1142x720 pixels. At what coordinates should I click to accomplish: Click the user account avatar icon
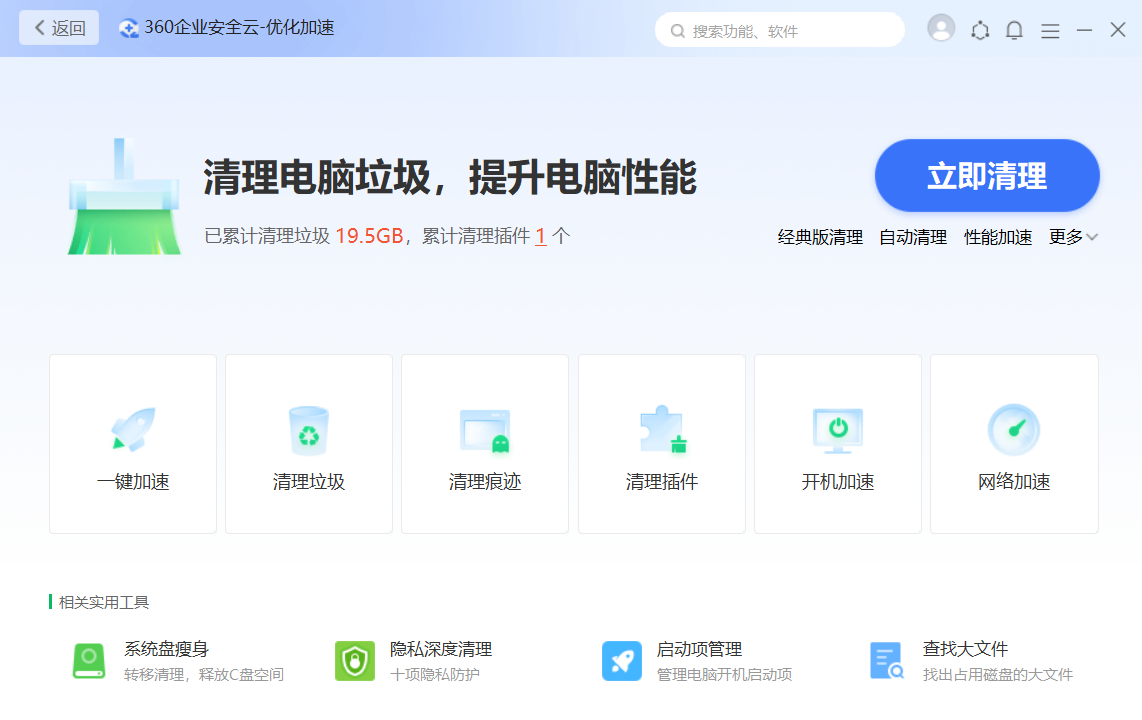coord(941,29)
